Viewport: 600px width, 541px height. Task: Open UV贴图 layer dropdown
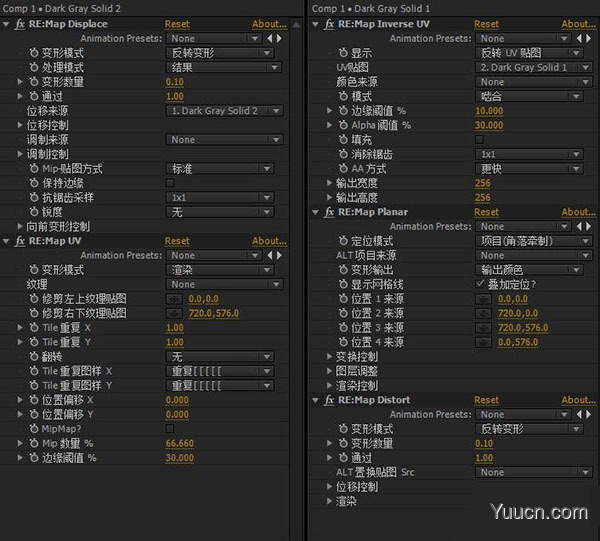coord(533,67)
